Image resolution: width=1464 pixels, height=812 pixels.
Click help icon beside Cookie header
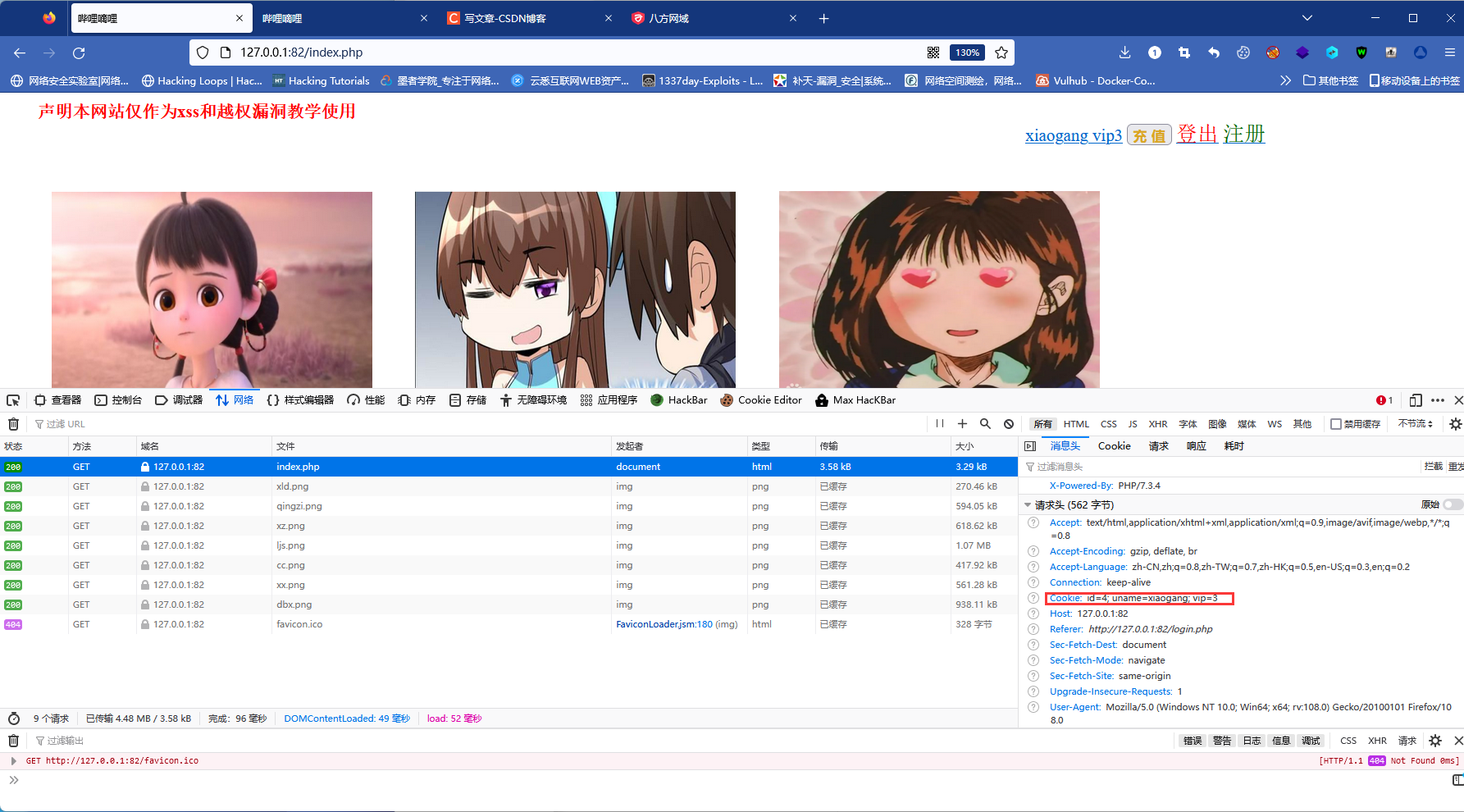(1033, 598)
